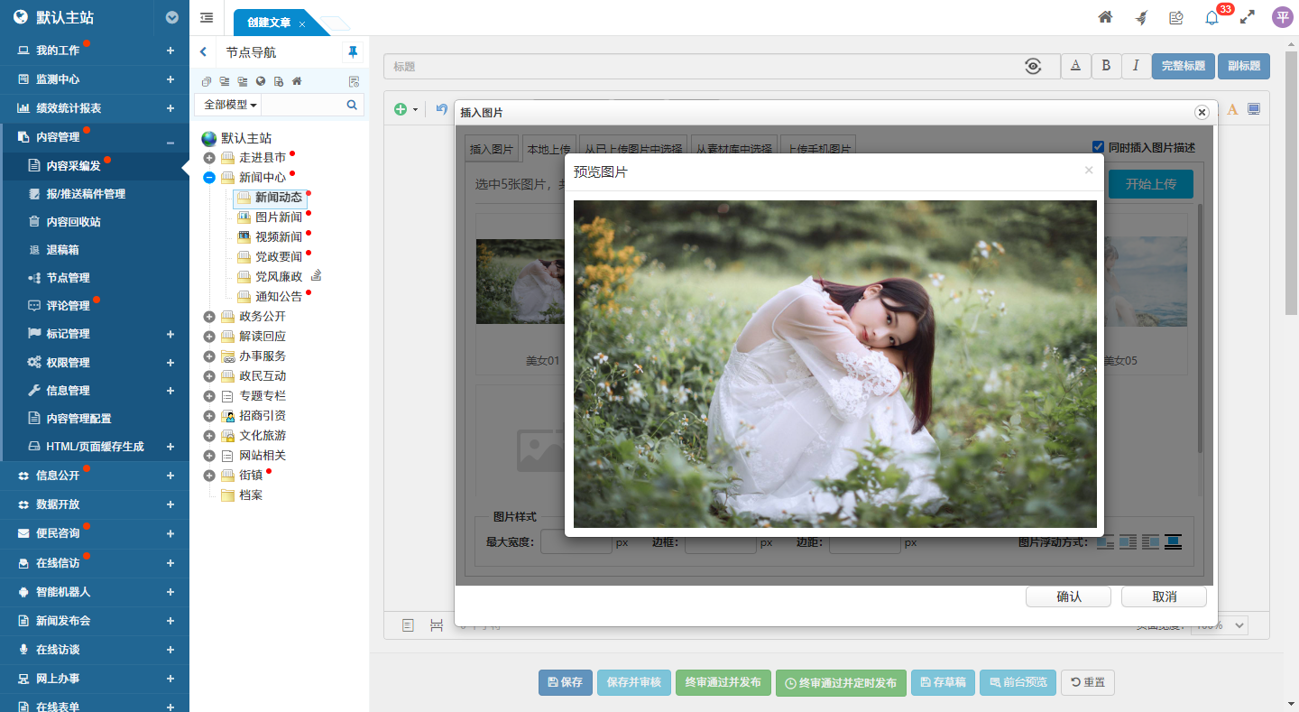1299x712 pixels.
Task: Click the home icon in top bar
Action: (x=1105, y=18)
